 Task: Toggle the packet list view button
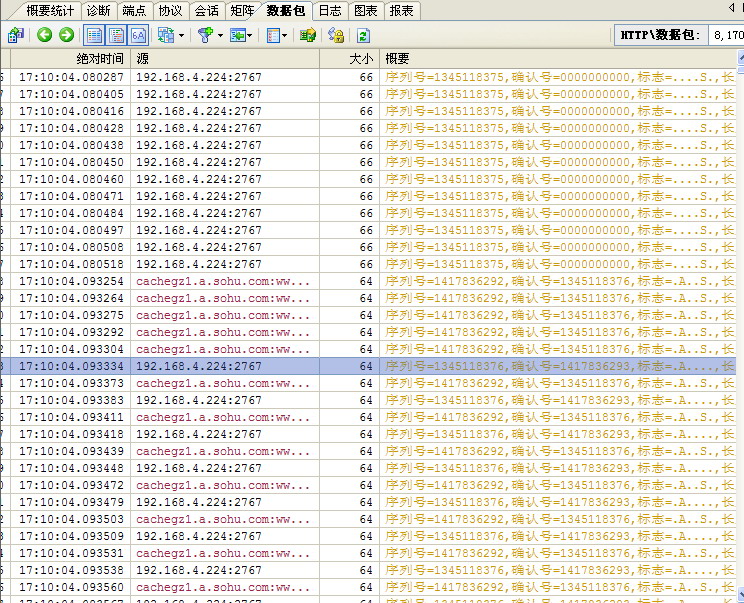click(x=93, y=35)
